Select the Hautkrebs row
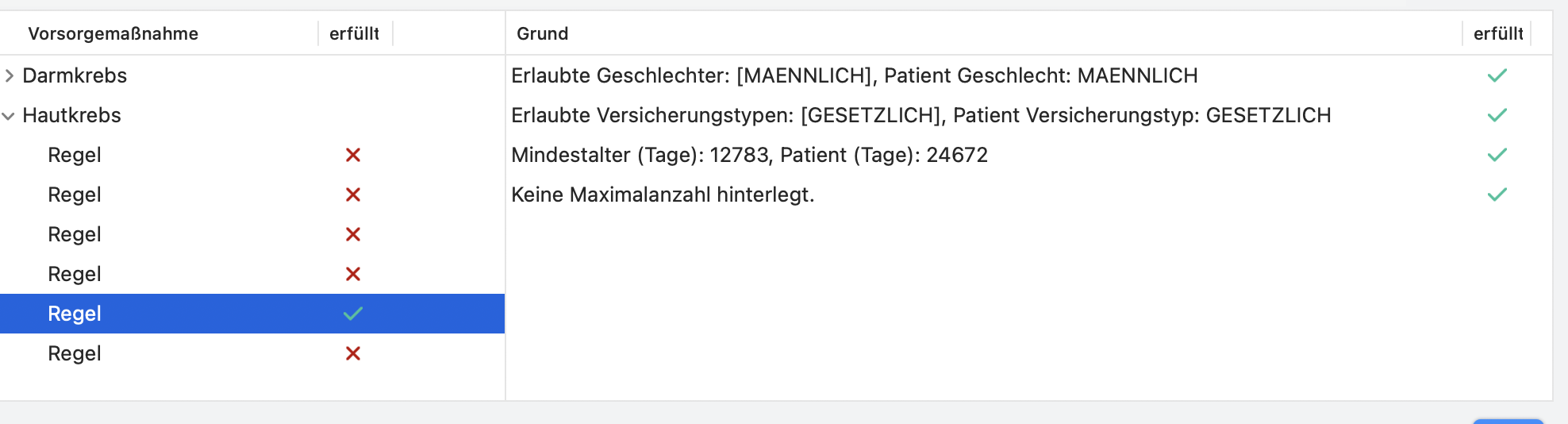The image size is (1568, 424). point(252,115)
